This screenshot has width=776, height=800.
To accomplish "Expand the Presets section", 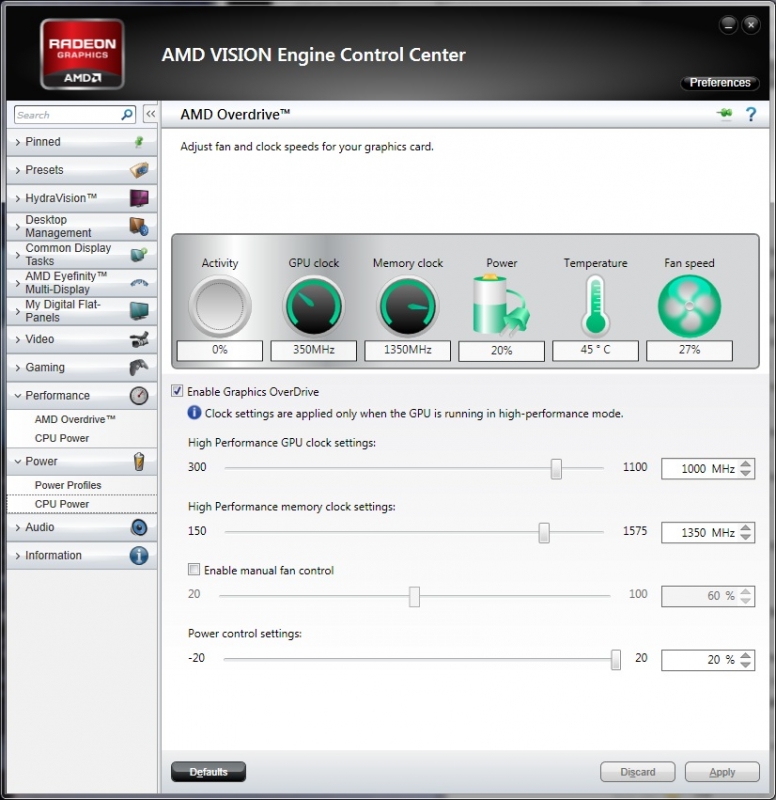I will click(x=44, y=170).
